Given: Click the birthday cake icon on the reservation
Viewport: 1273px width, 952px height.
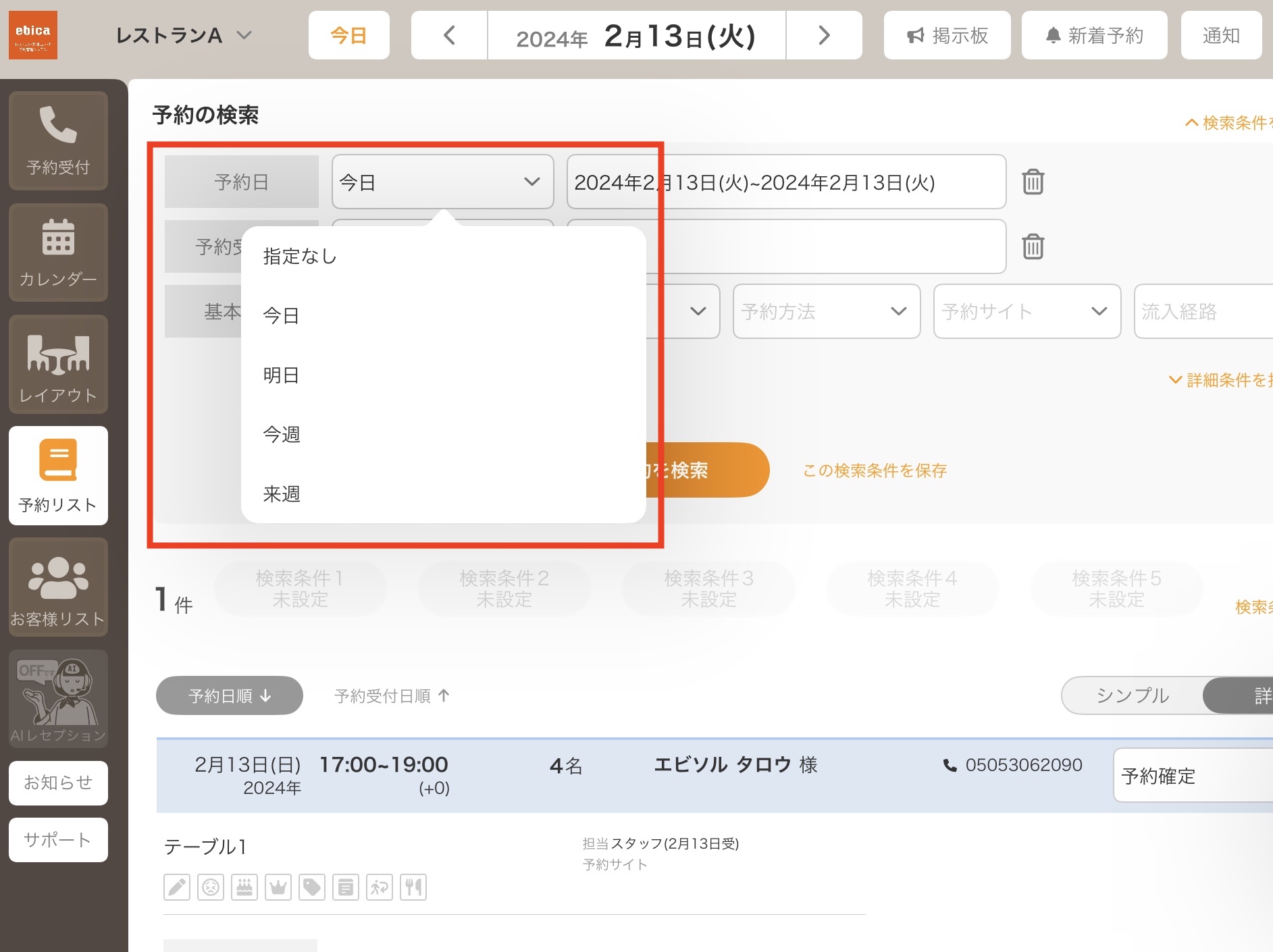Looking at the screenshot, I should [x=244, y=887].
